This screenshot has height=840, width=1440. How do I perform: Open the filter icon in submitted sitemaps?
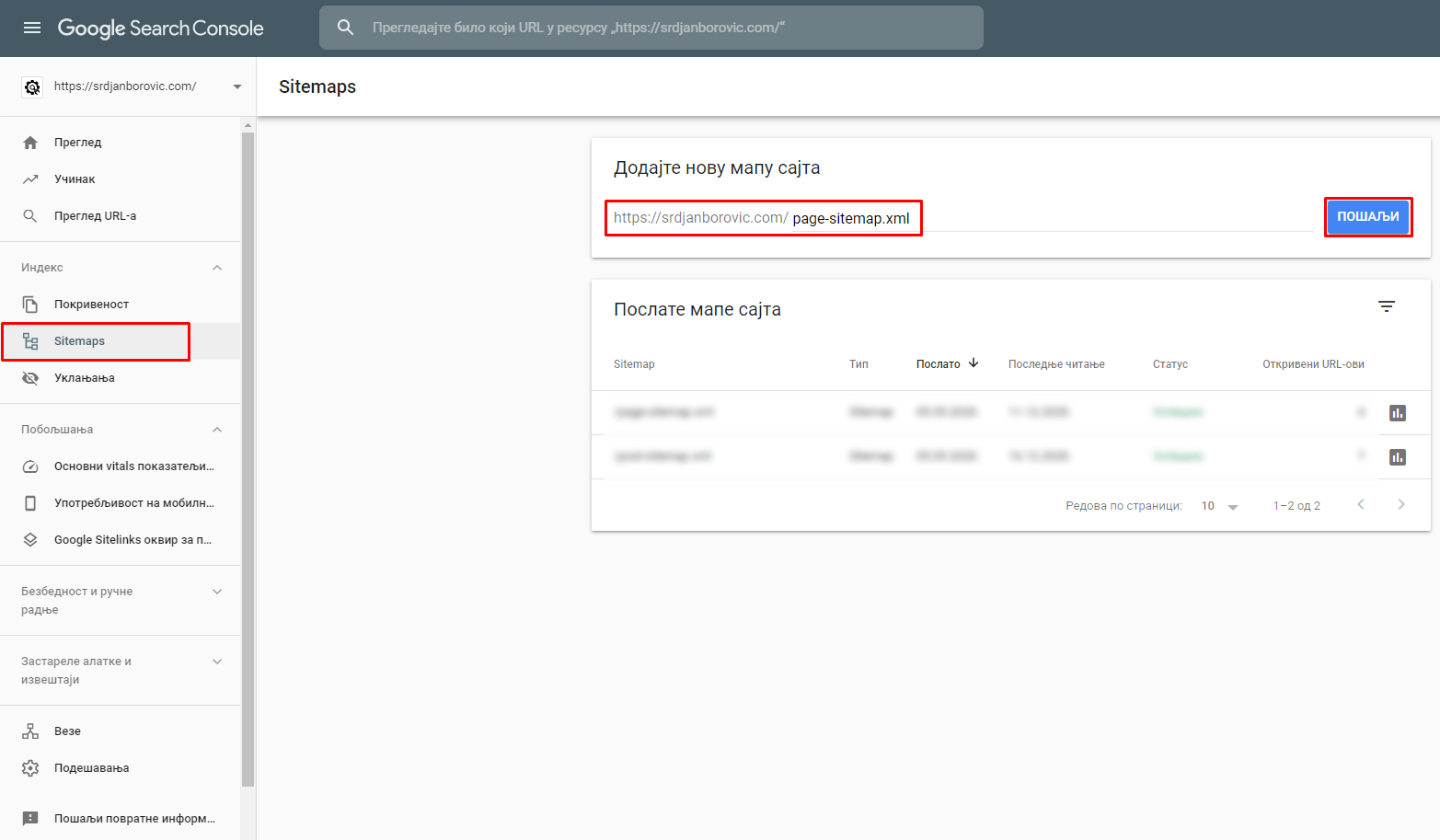(1387, 306)
